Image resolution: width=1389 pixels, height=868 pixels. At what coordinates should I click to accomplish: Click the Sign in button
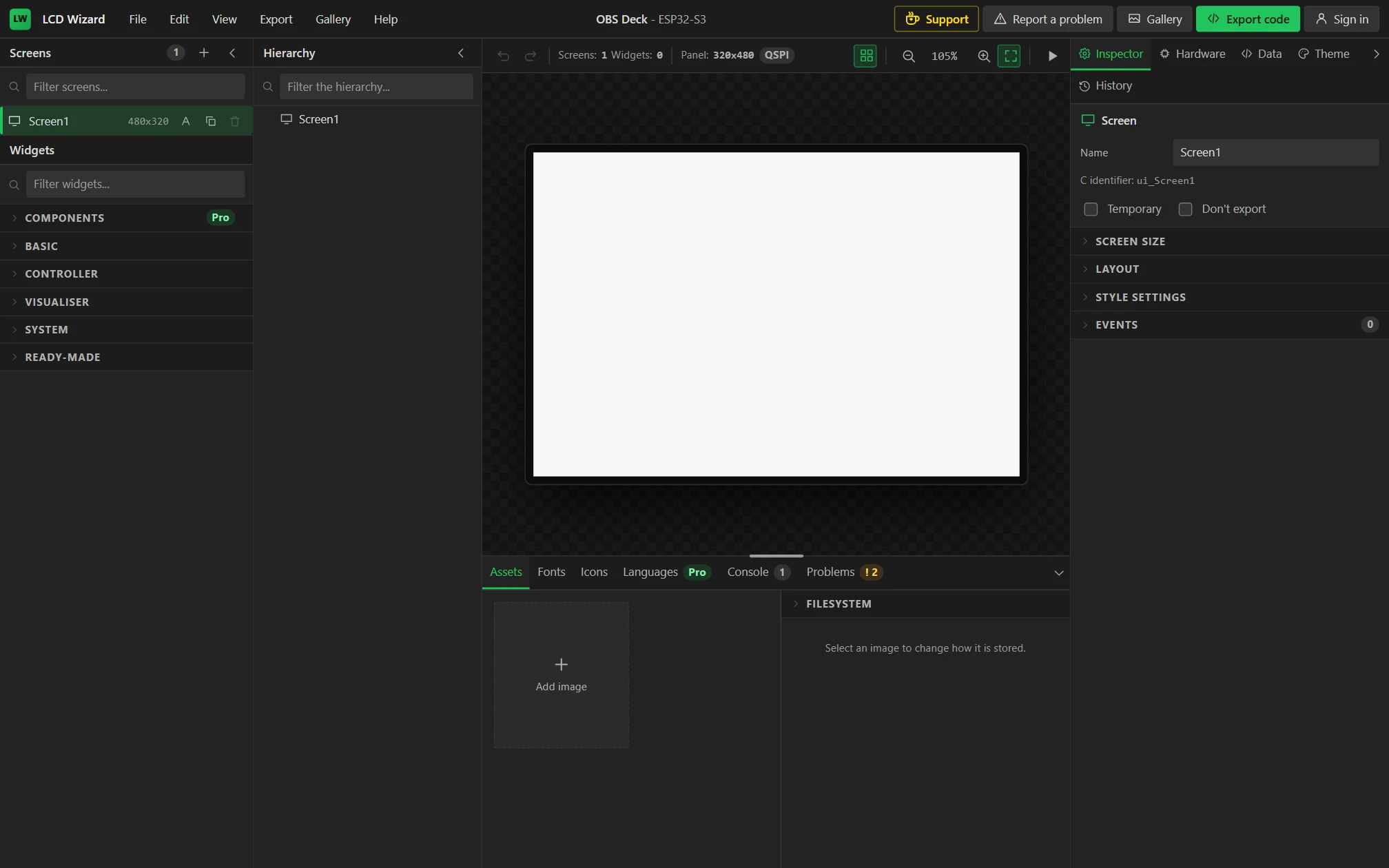[x=1341, y=19]
